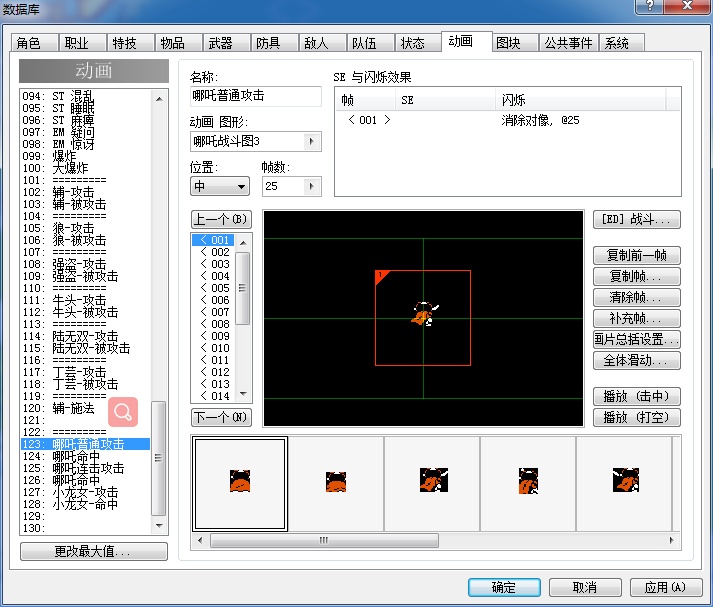Viewport: 713px width, 607px height.
Task: Open 图片总括设置... dialog
Action: (x=637, y=339)
